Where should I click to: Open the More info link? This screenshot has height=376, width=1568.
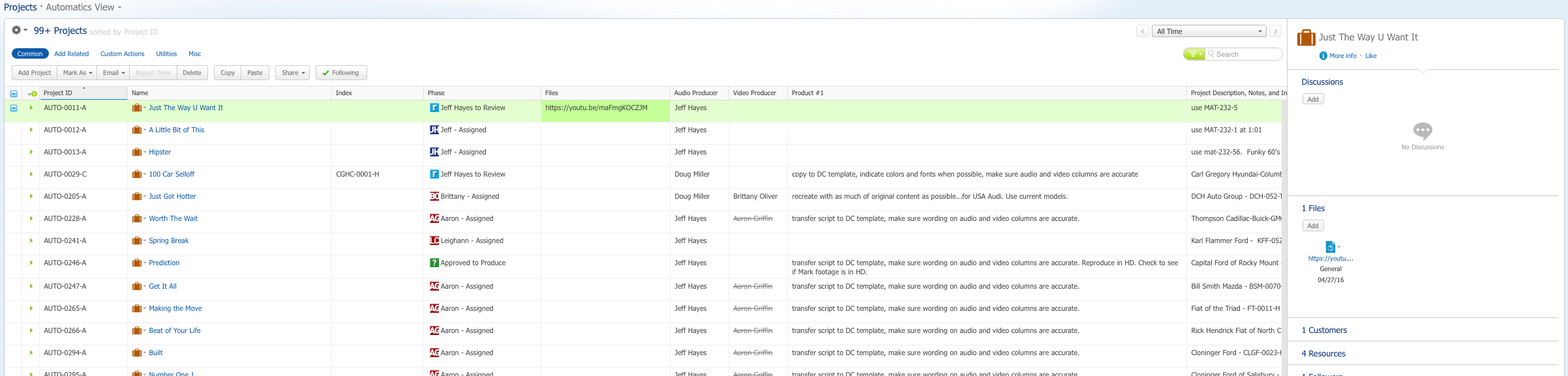coord(1343,56)
